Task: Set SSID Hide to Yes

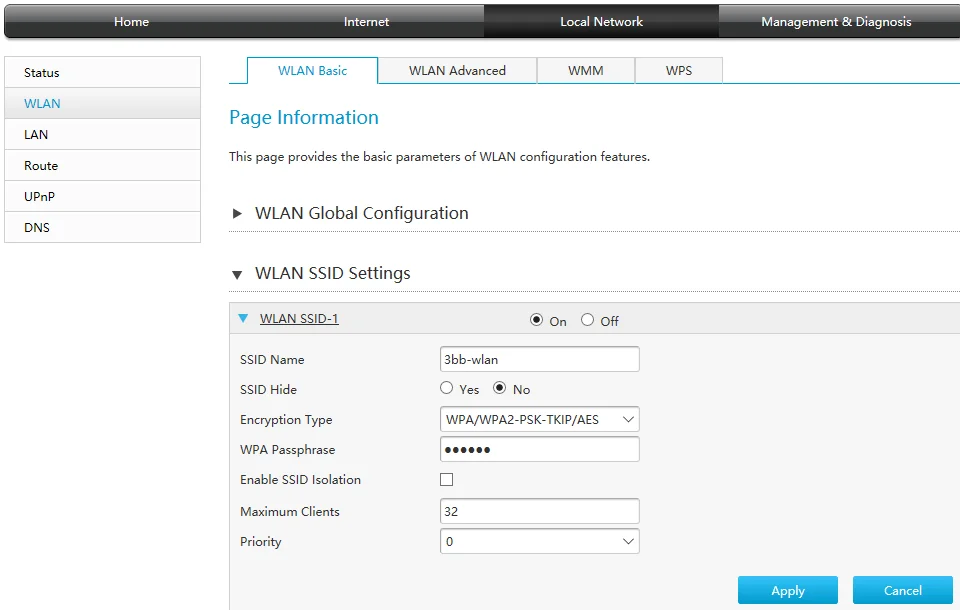Action: (x=447, y=388)
